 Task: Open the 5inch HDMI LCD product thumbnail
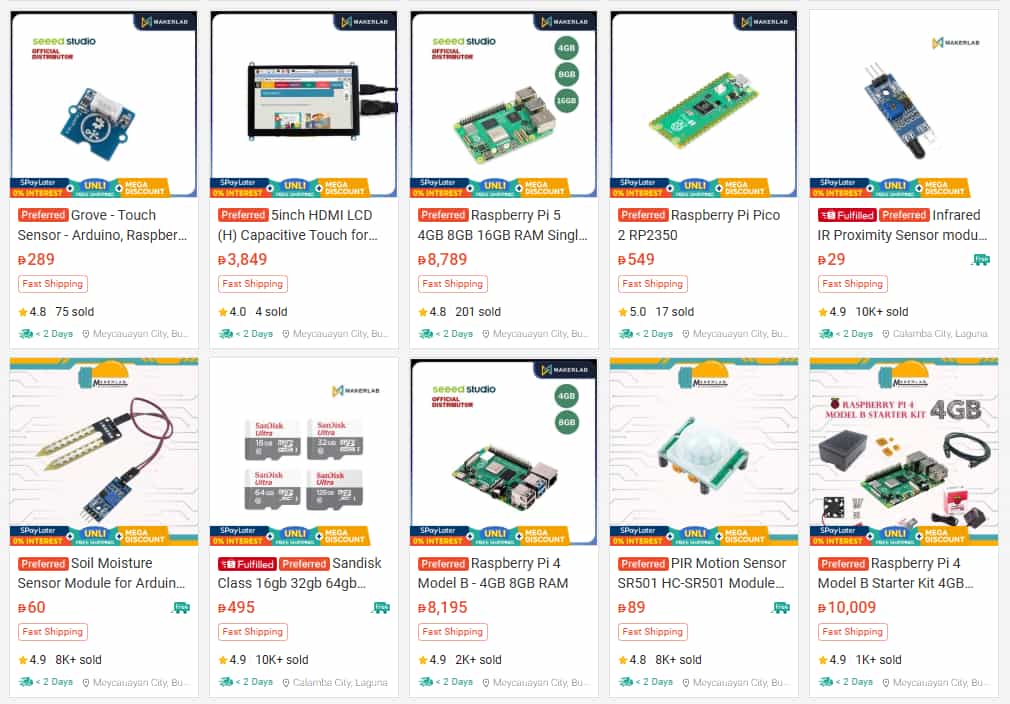click(304, 104)
